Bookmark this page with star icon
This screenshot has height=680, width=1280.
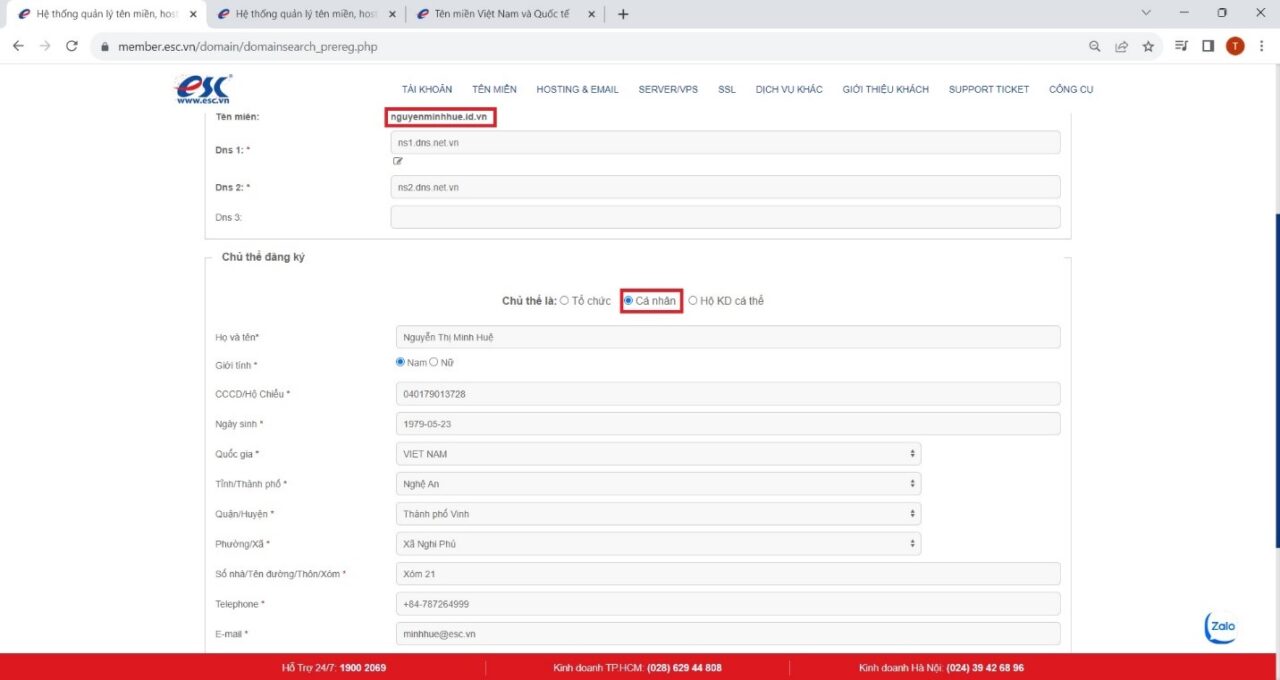click(1148, 46)
